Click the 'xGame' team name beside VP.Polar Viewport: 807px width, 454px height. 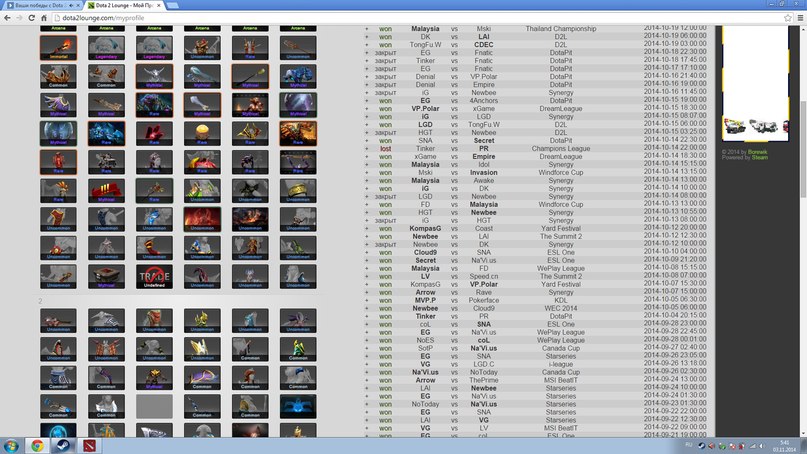[484, 109]
